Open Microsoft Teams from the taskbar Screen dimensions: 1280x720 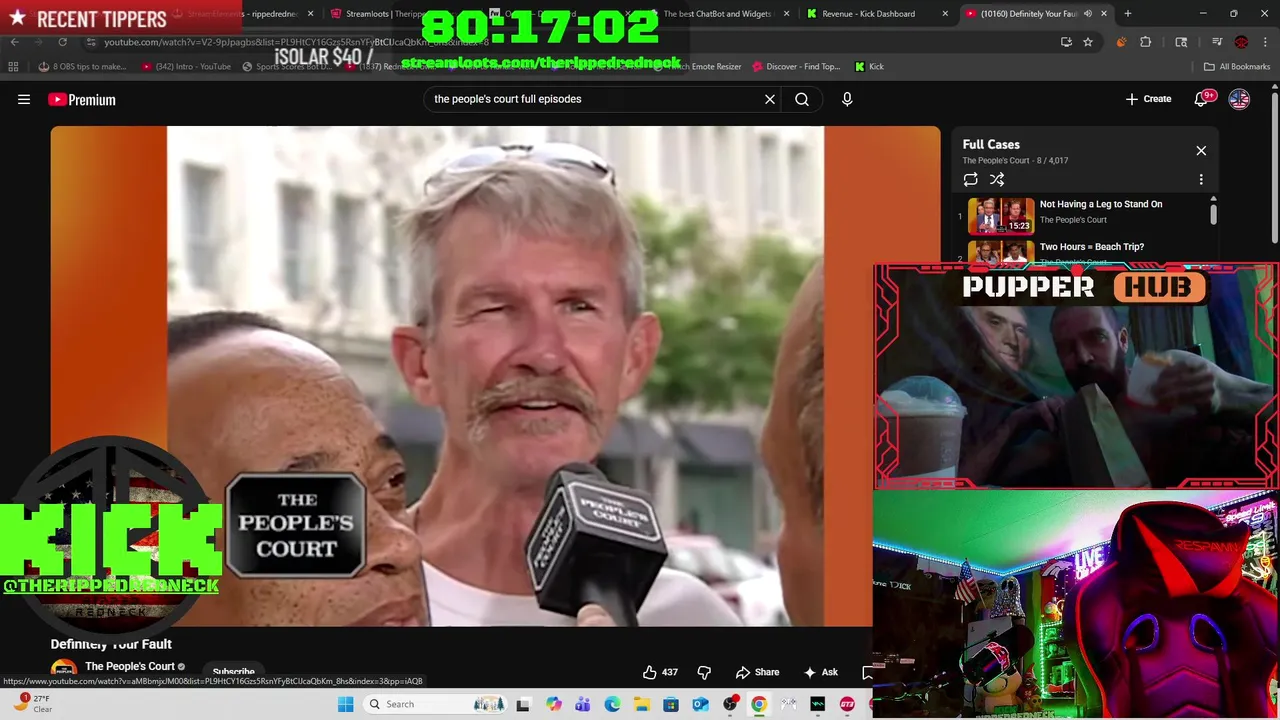583,704
